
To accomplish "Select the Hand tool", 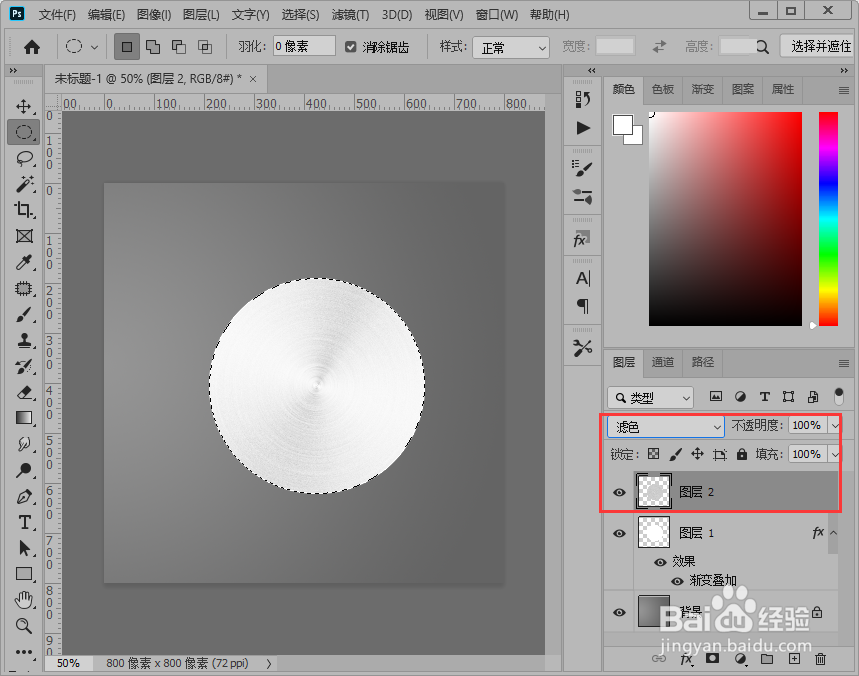I will point(24,600).
